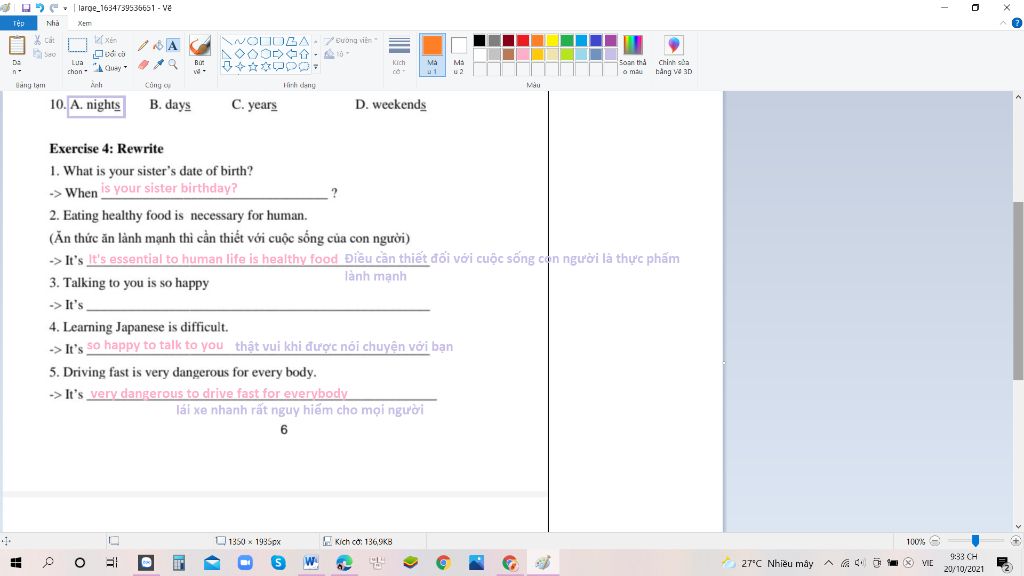Open the Help question mark icon
This screenshot has width=1024, height=576.
coord(1016,24)
